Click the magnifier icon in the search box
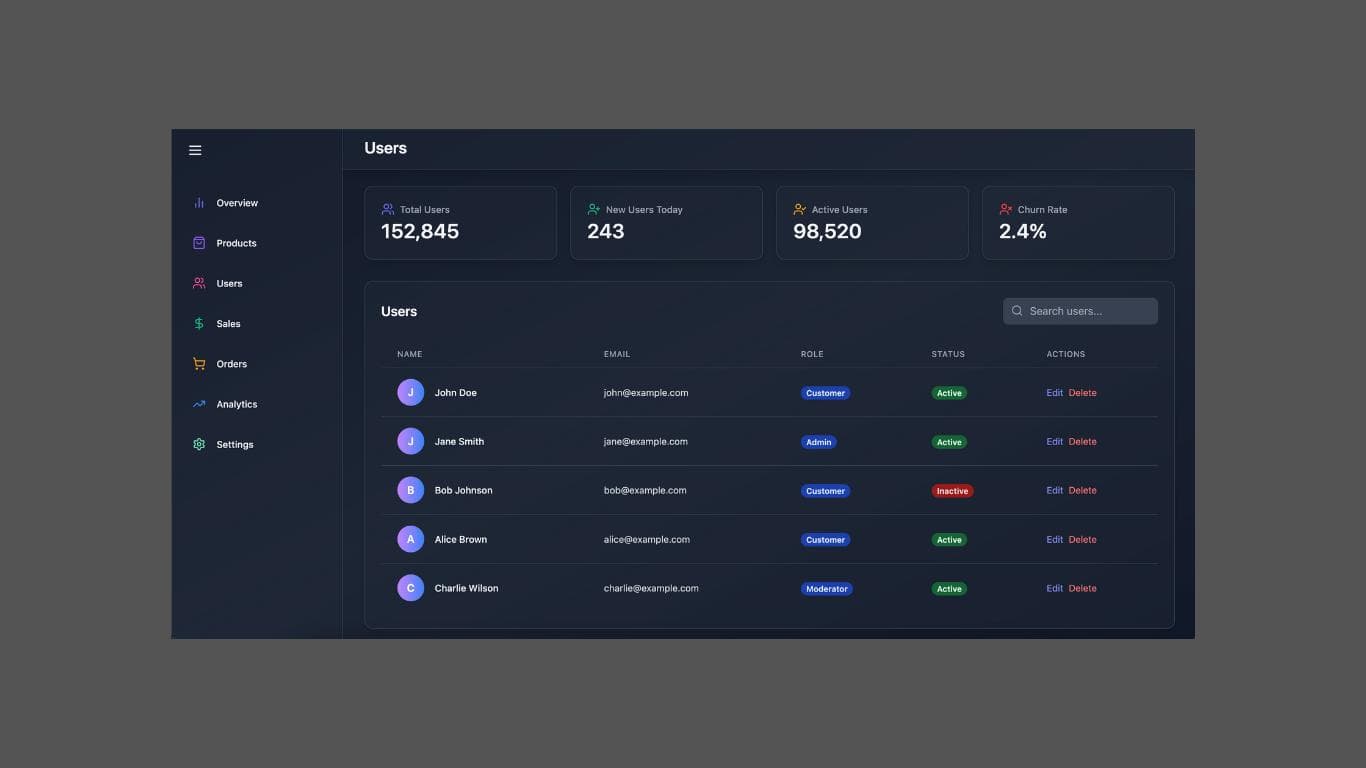The width and height of the screenshot is (1366, 768). tap(1017, 311)
